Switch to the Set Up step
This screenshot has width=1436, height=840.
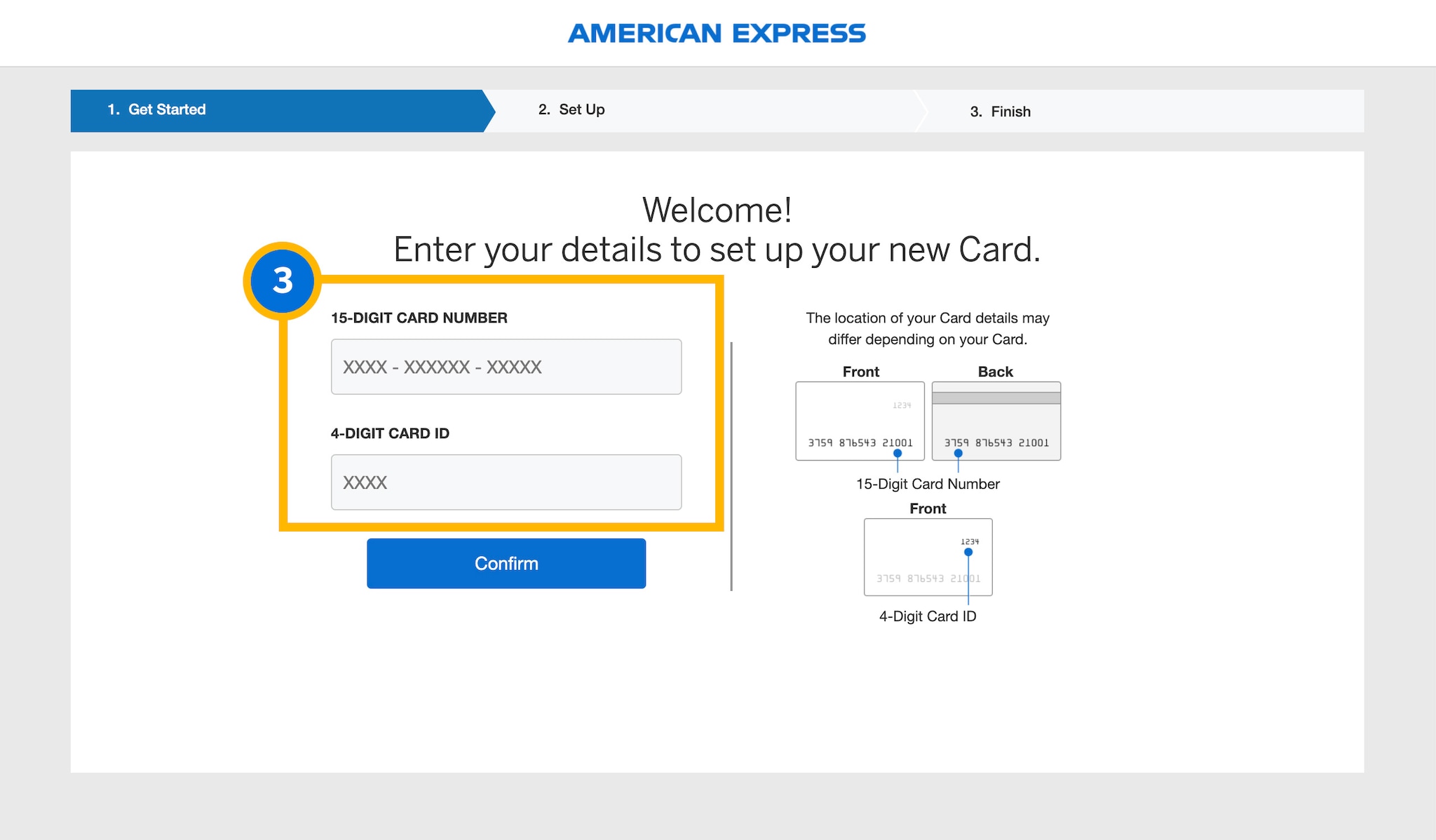(x=571, y=110)
